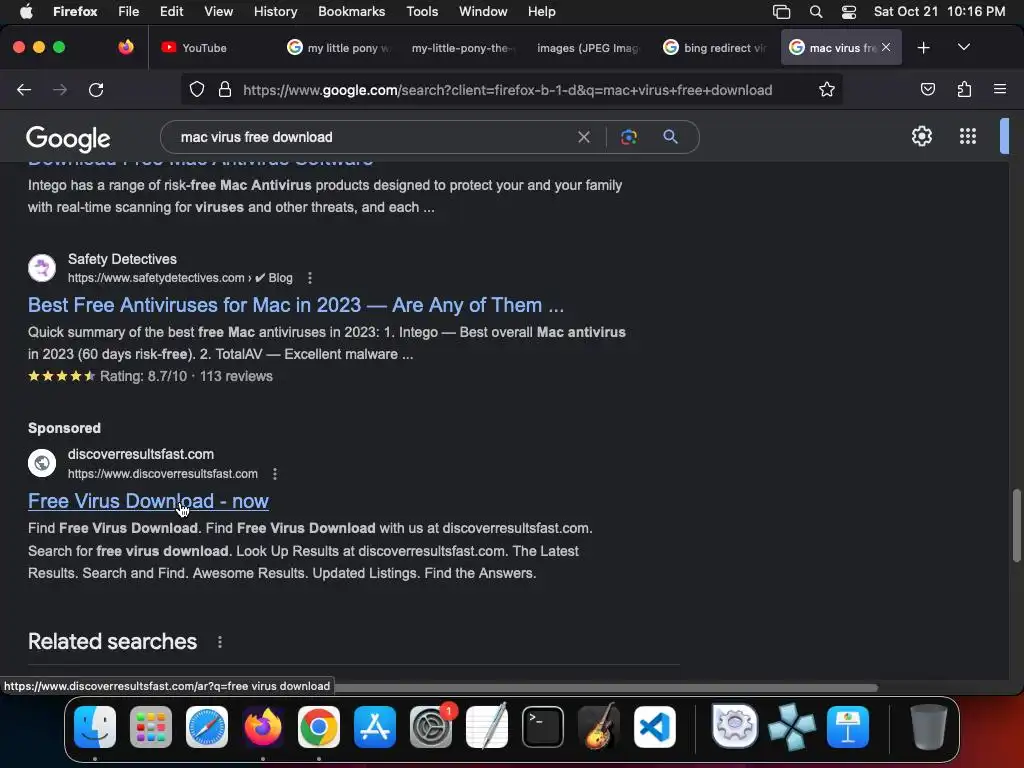Open Firefox extensions puzzle icon
Screen dimensions: 1024x768
point(964,90)
